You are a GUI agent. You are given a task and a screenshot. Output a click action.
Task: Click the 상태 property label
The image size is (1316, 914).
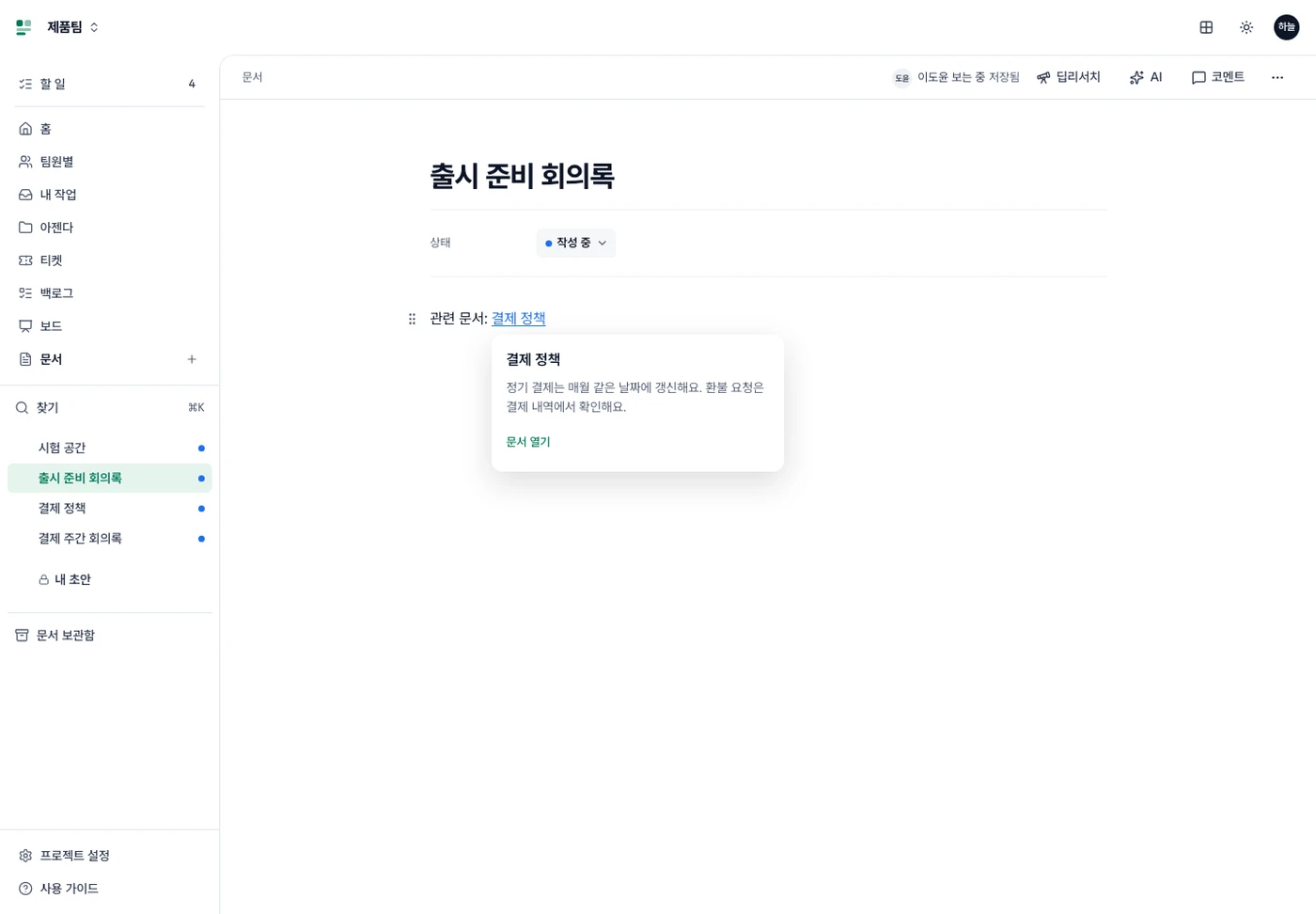[440, 243]
